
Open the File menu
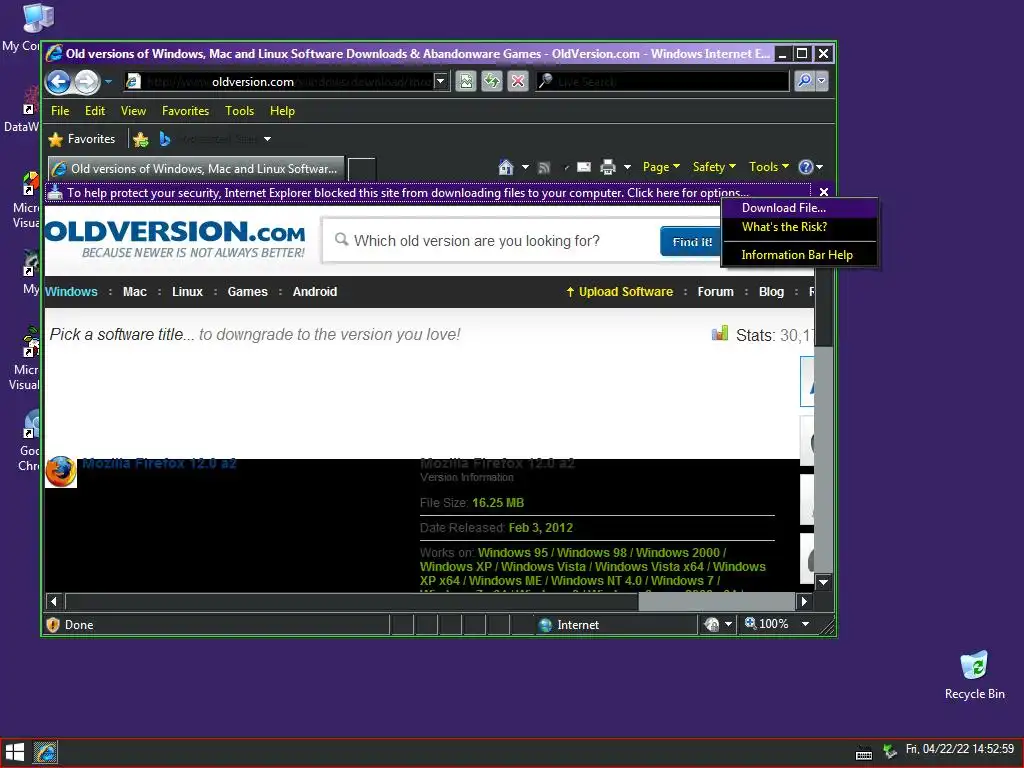point(60,111)
